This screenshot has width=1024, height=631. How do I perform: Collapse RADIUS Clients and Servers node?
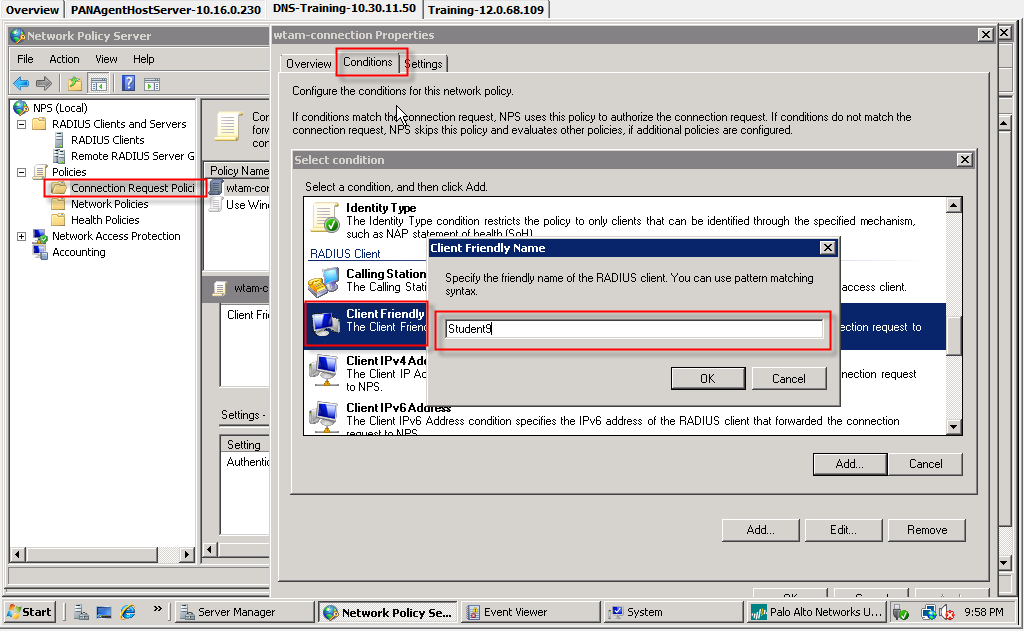(21, 124)
